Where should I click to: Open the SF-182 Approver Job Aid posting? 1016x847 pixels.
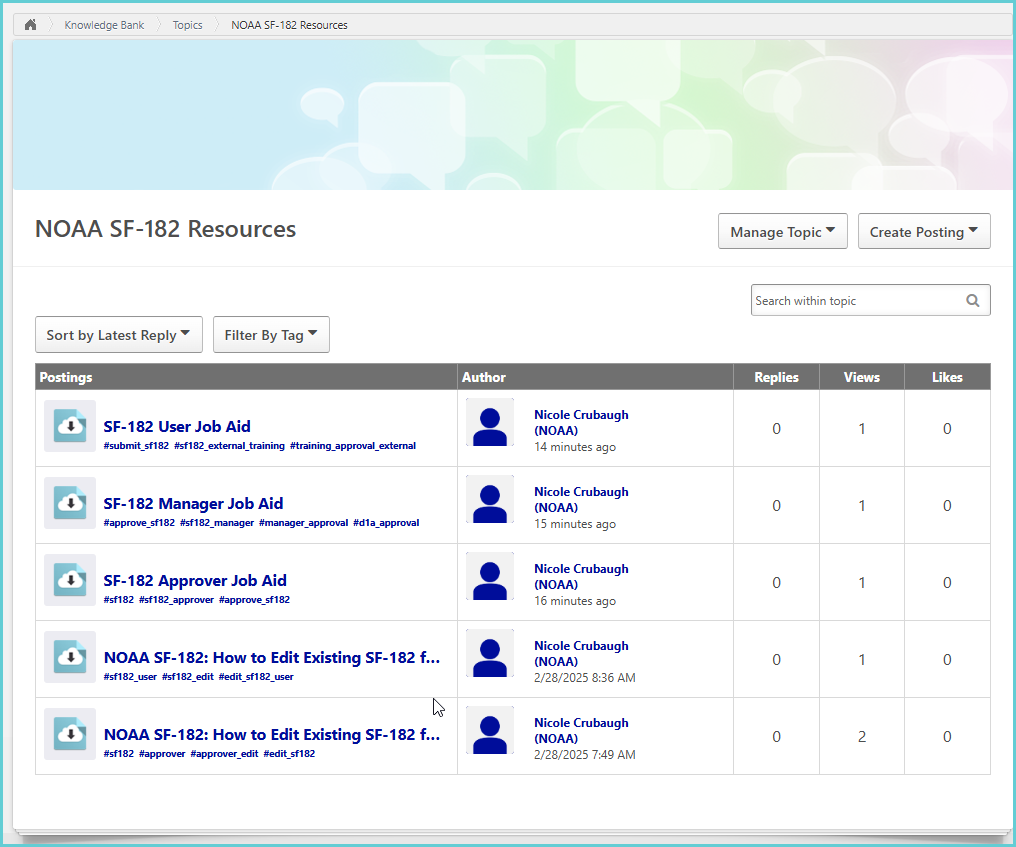click(x=195, y=581)
